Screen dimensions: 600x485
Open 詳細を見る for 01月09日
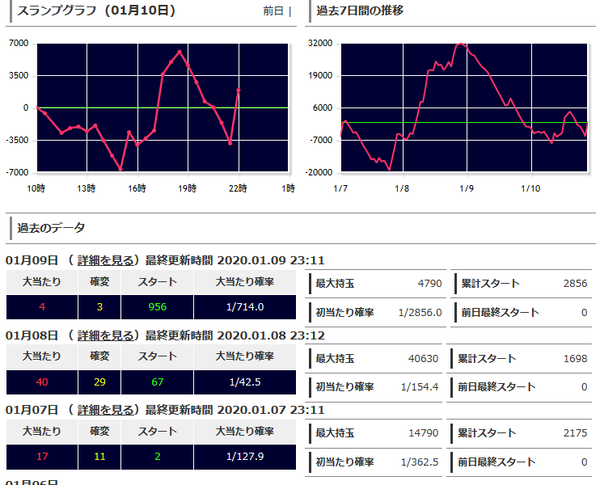coord(106,261)
